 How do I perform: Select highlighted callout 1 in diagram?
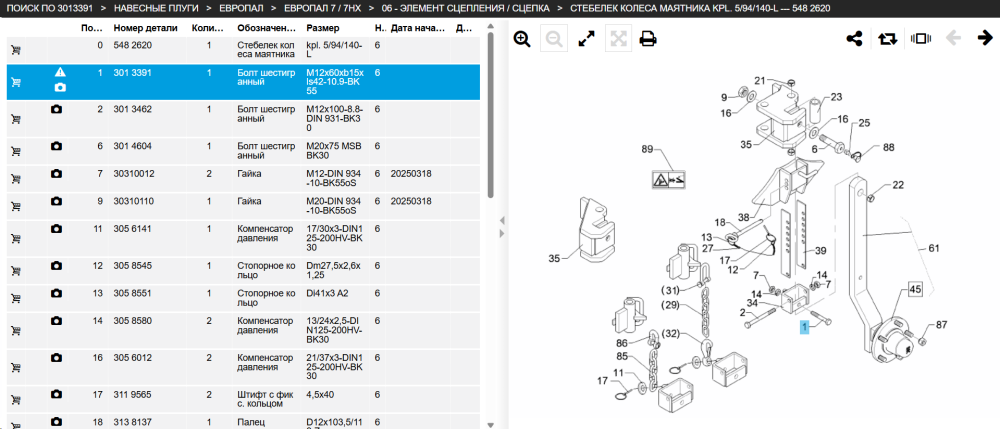tap(805, 327)
